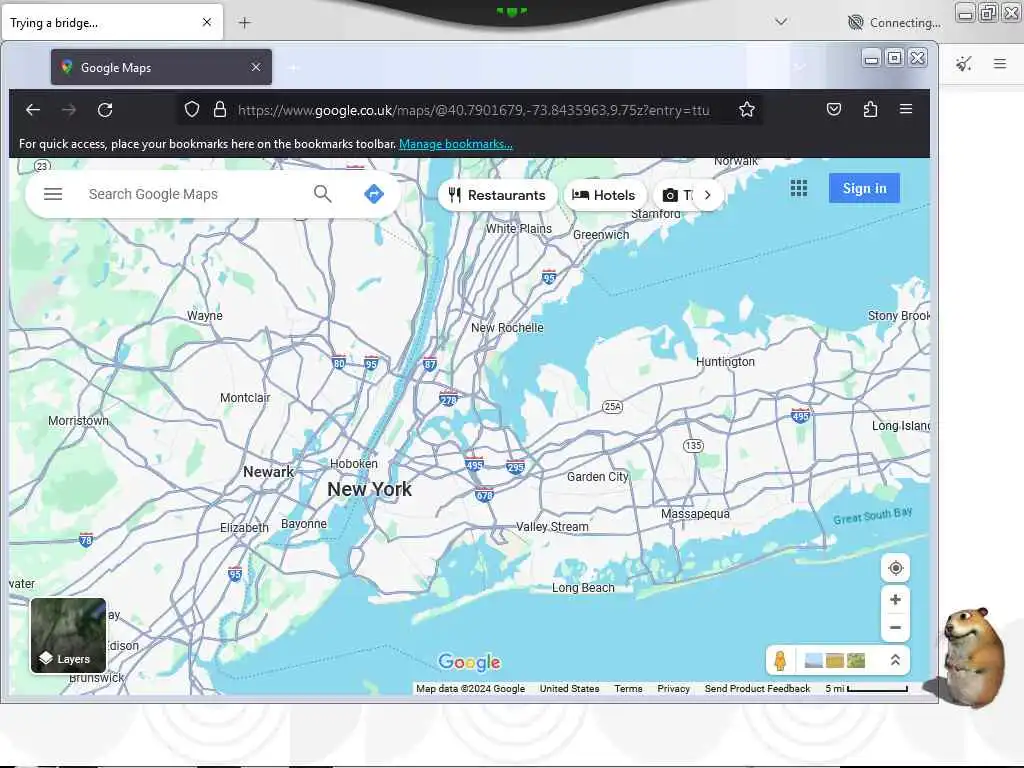This screenshot has width=1024, height=768.
Task: Click the I-80 highway shield on map
Action: tap(338, 362)
